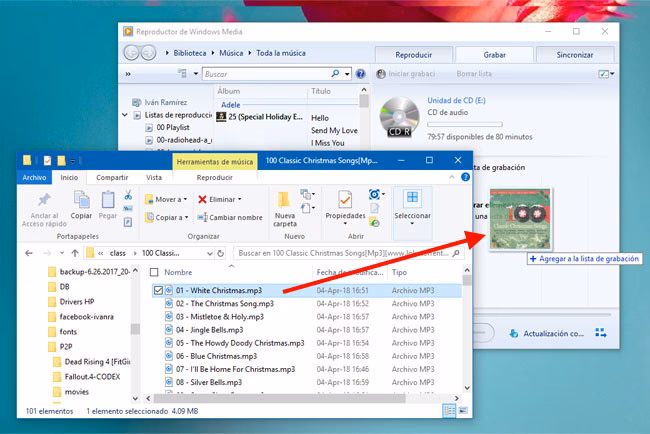650x434 pixels.
Task: Click properties icon in Explorer title bar
Action: point(48,160)
